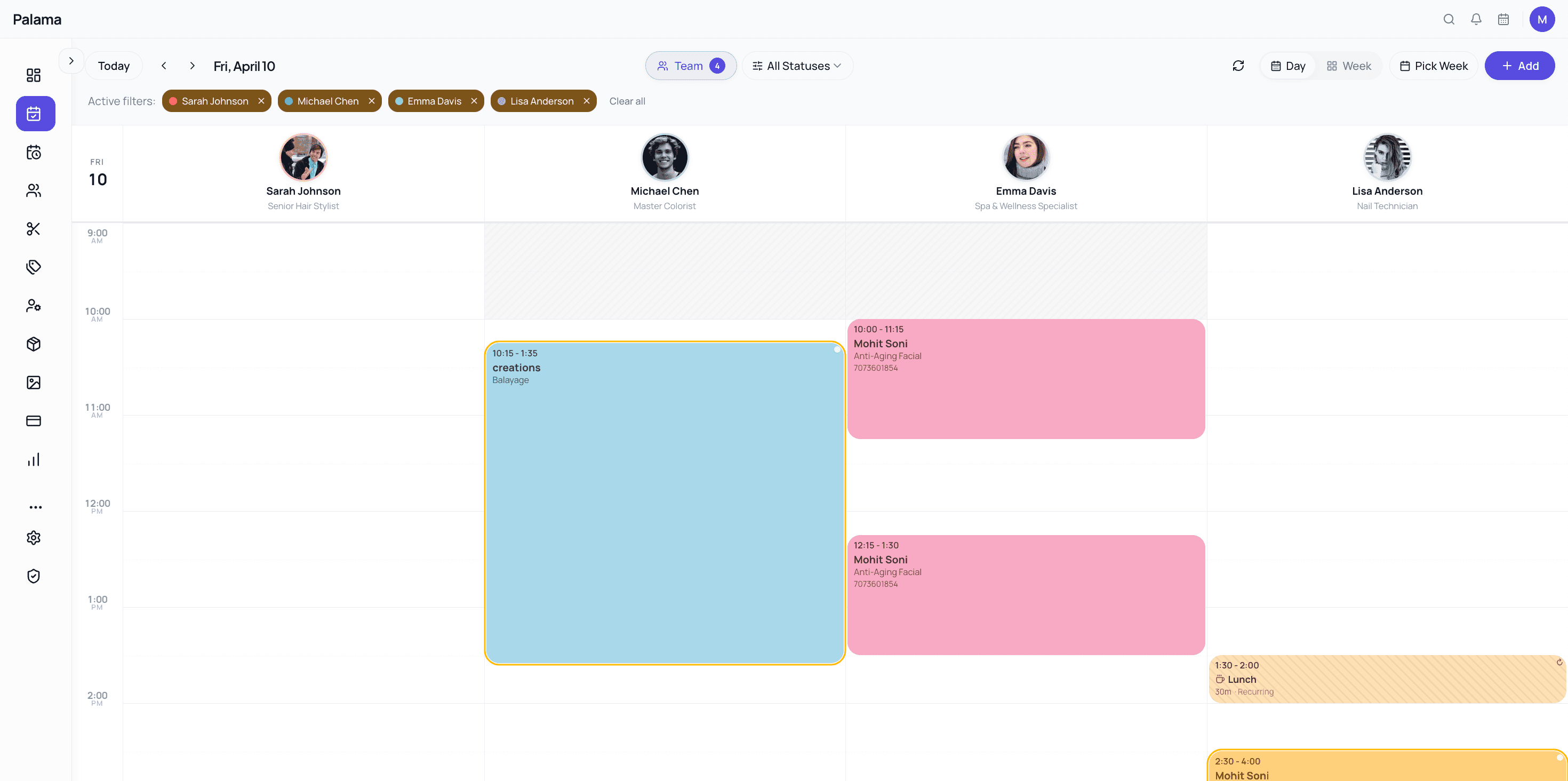Screen dimensions: 1568x781
Task: Click Emma Davis's profile photo
Action: tap(1026, 158)
